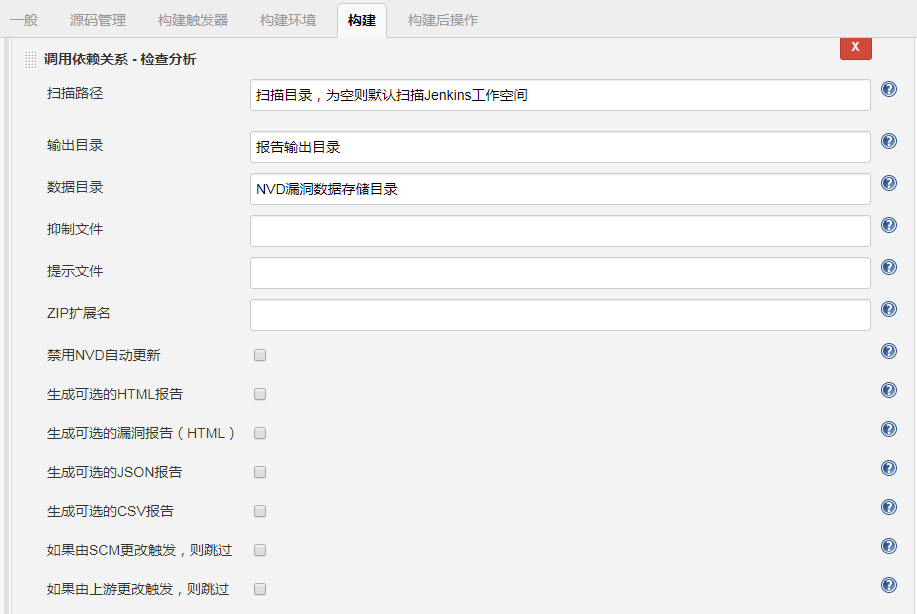Viewport: 917px width, 614px height.
Task: Click the 如果由上游更改触发，则跳过 label text
Action: [x=138, y=589]
